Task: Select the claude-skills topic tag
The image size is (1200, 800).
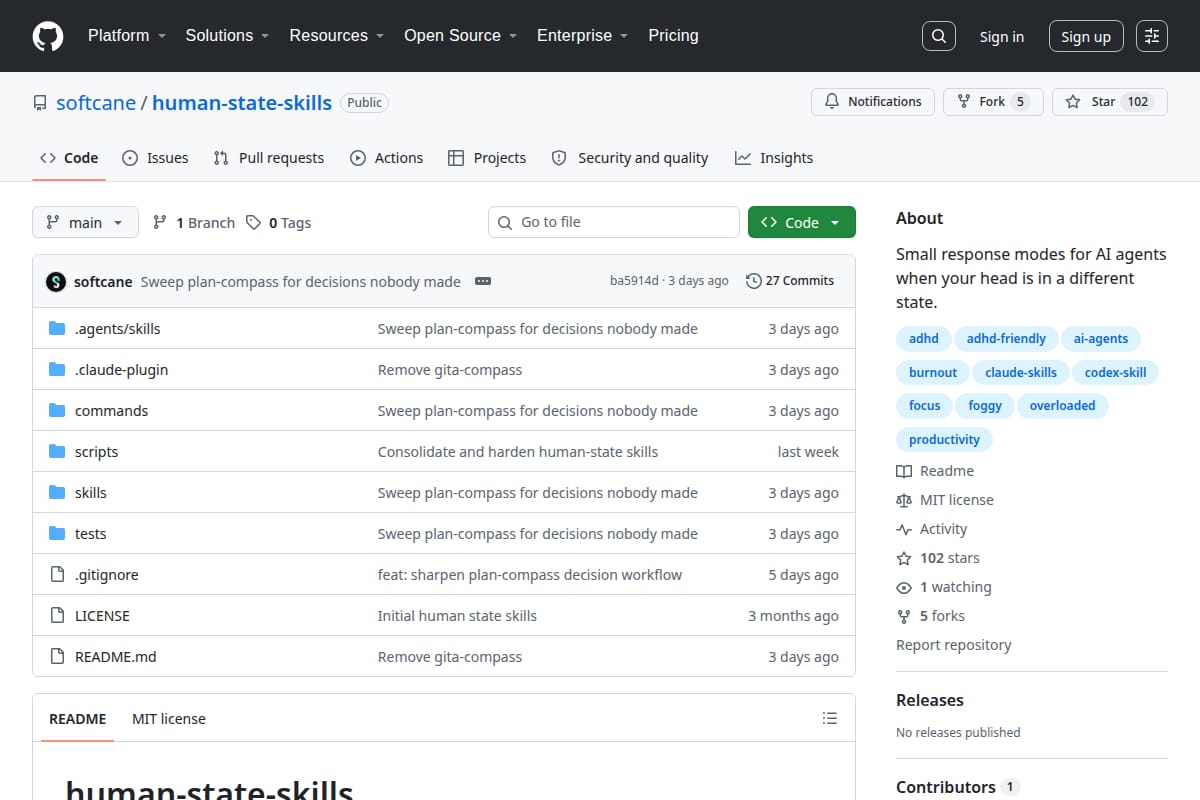Action: pos(1021,372)
